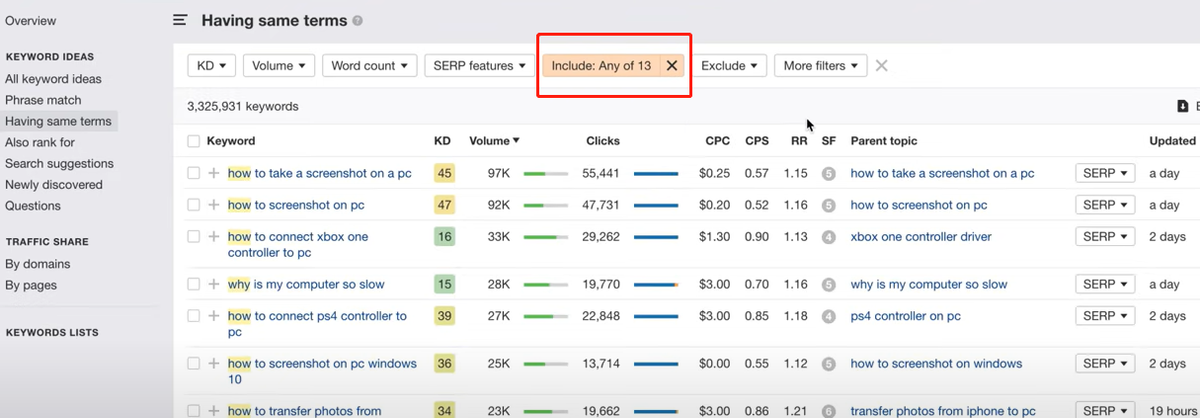1200x418 pixels.
Task: Open the SERP features filter dropdown
Action: [480, 66]
